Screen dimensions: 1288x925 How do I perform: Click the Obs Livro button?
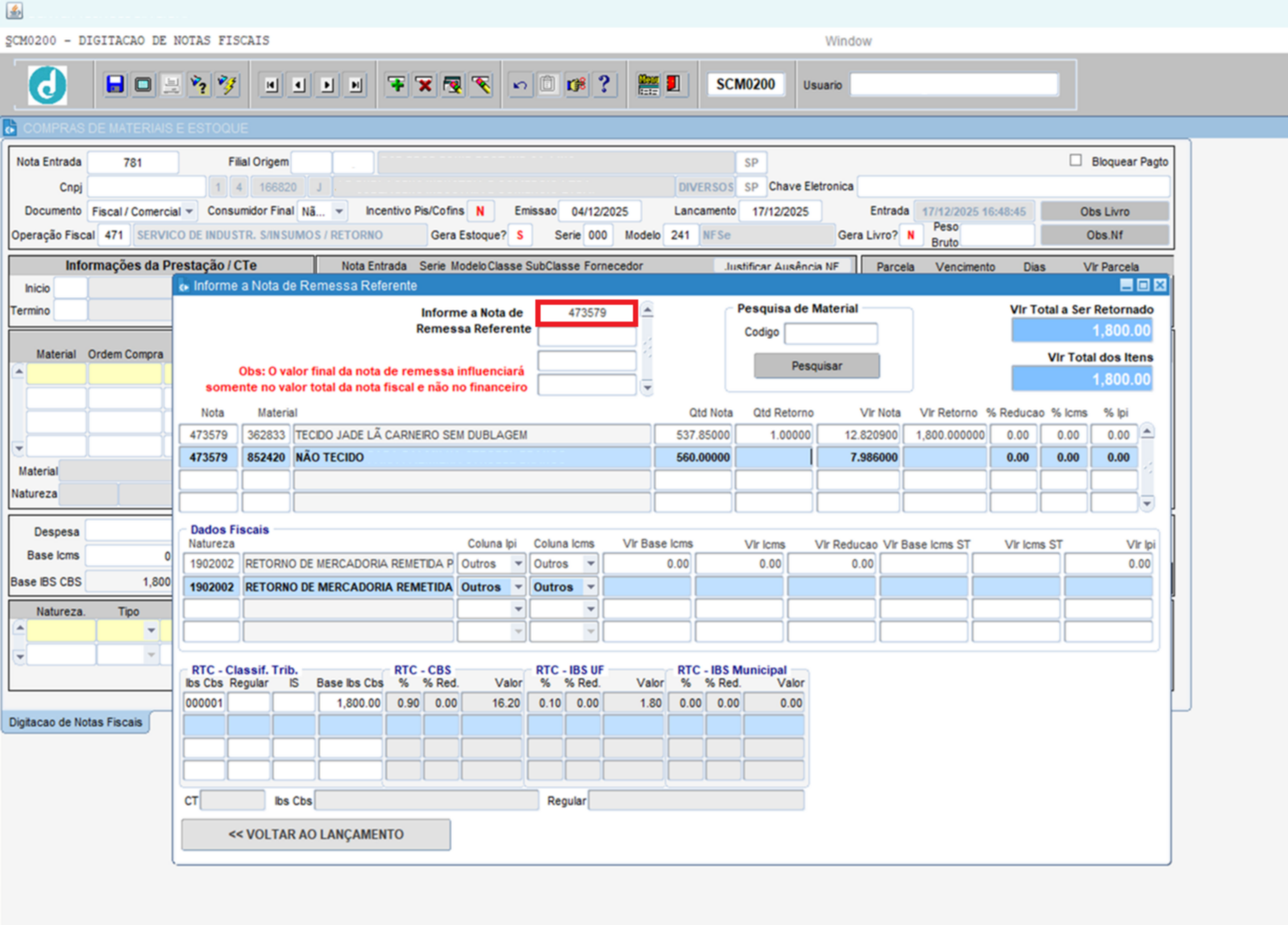click(x=1104, y=211)
